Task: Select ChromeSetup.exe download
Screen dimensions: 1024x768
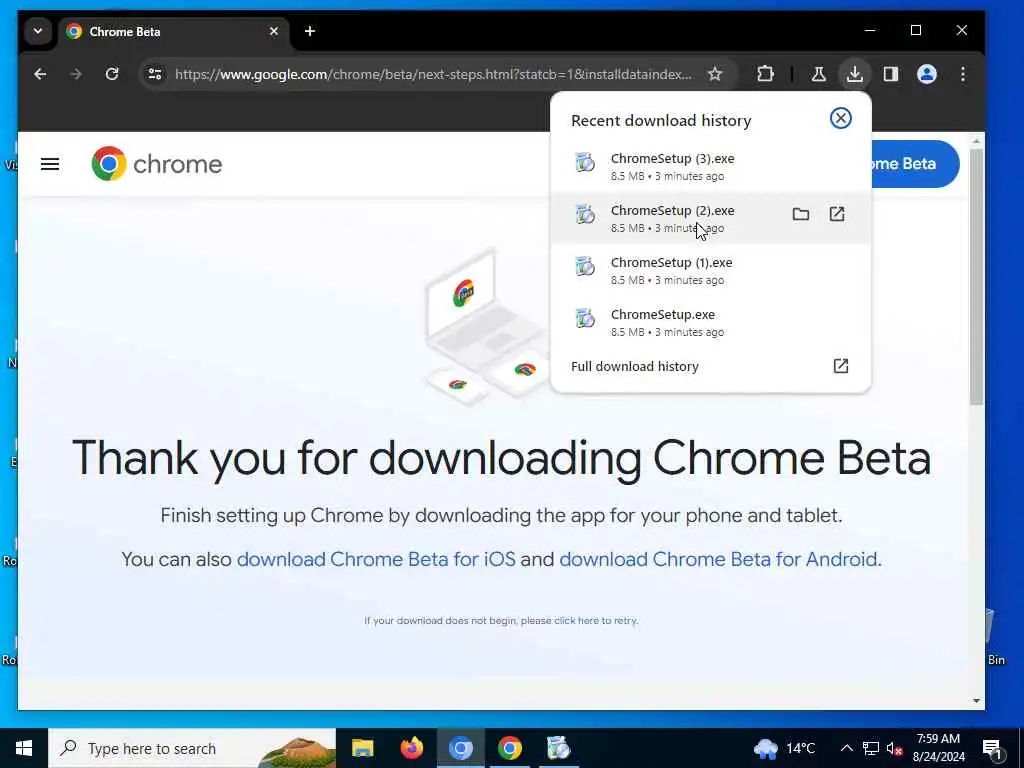Action: [711, 323]
